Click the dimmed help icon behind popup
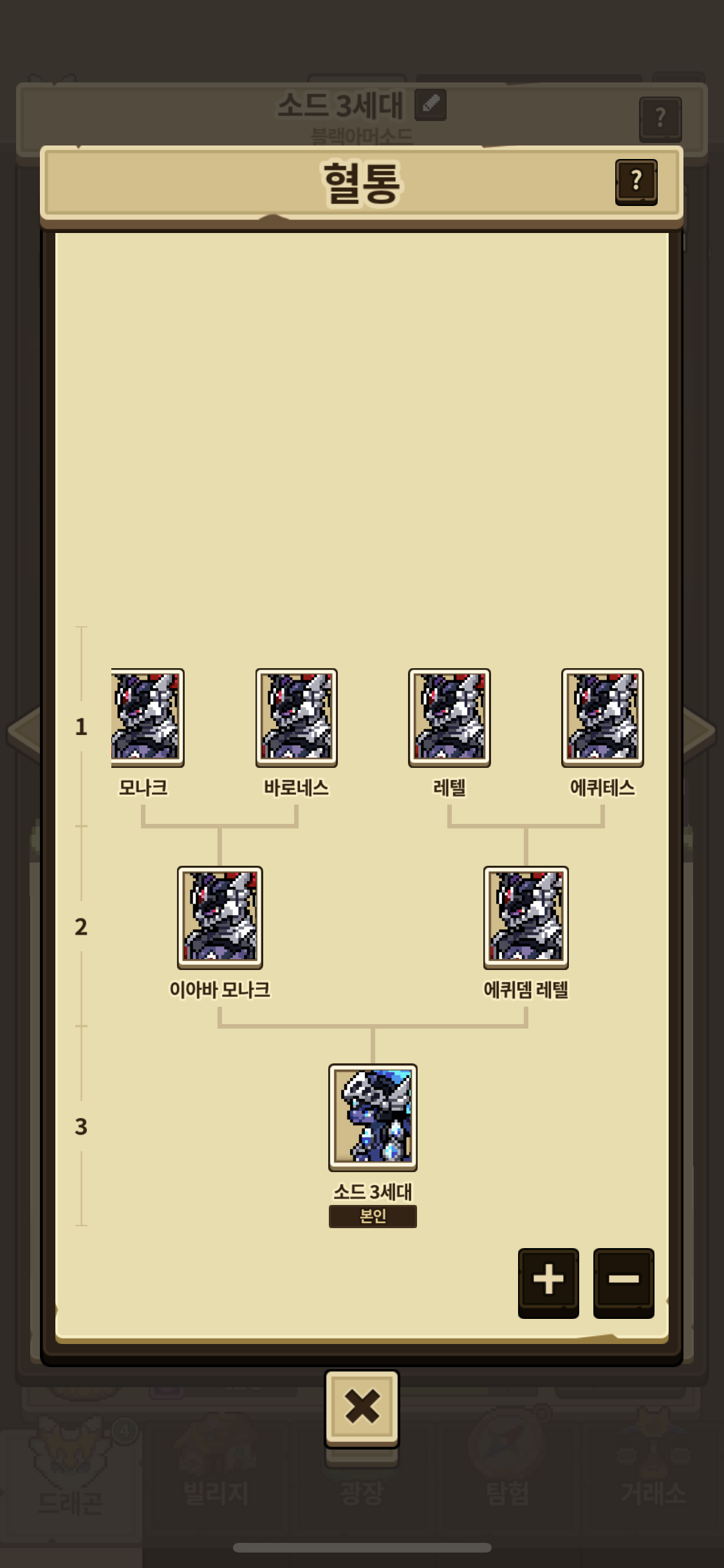 pos(660,119)
